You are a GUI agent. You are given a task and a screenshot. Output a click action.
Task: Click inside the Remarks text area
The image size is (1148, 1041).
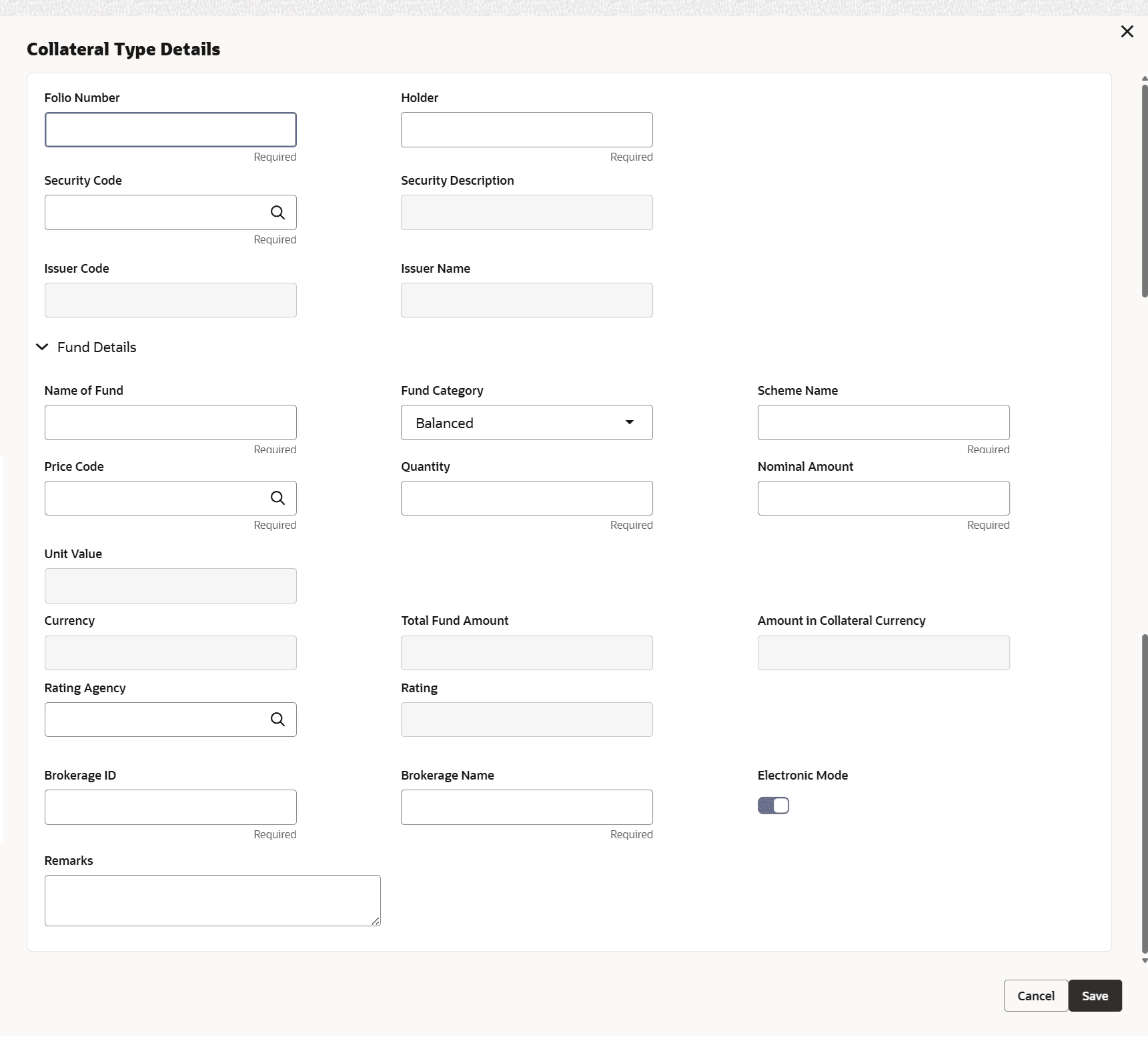pyautogui.click(x=212, y=900)
